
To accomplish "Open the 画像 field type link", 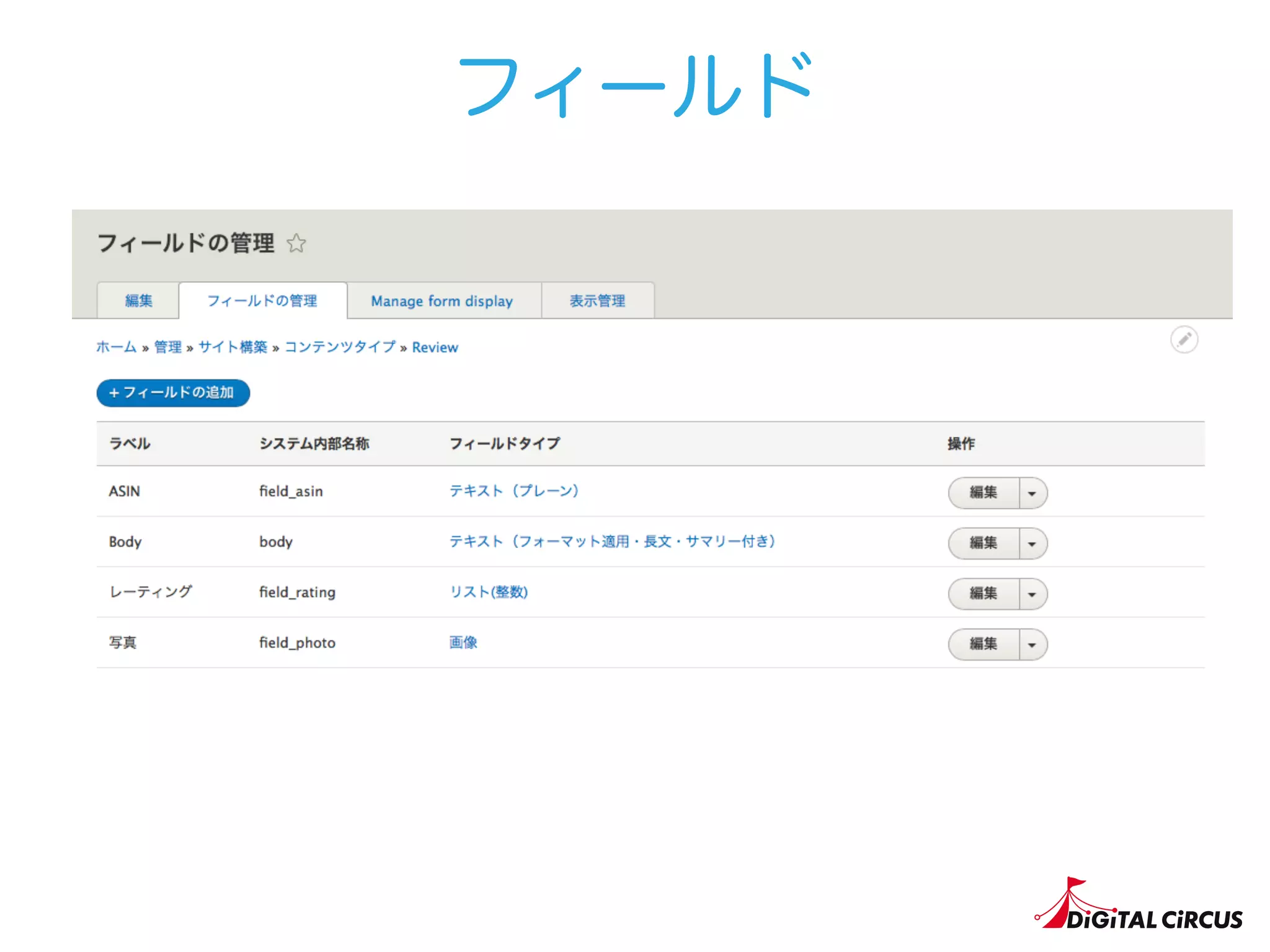I will [x=463, y=643].
